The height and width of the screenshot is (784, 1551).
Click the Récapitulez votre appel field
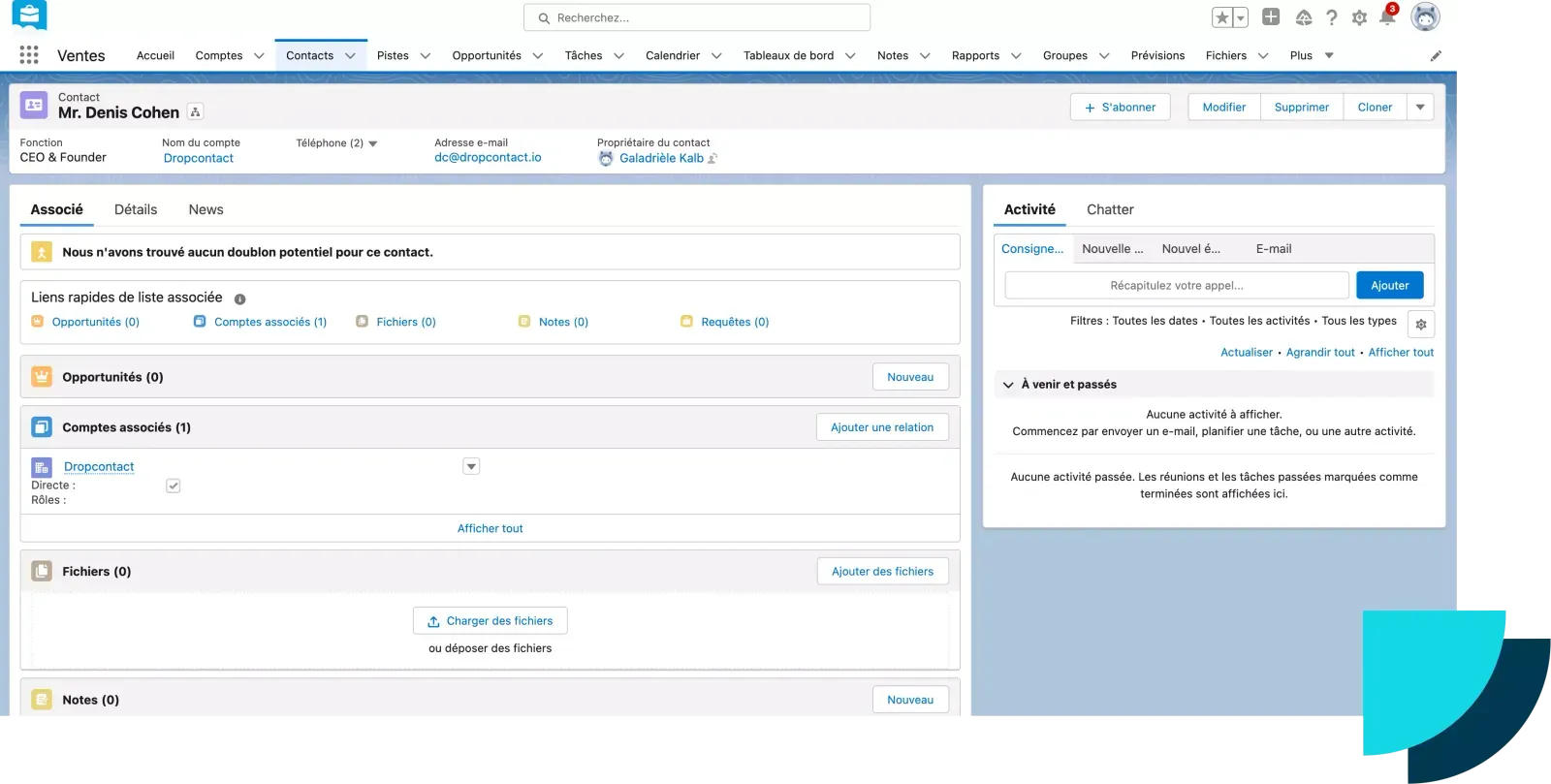click(x=1176, y=286)
